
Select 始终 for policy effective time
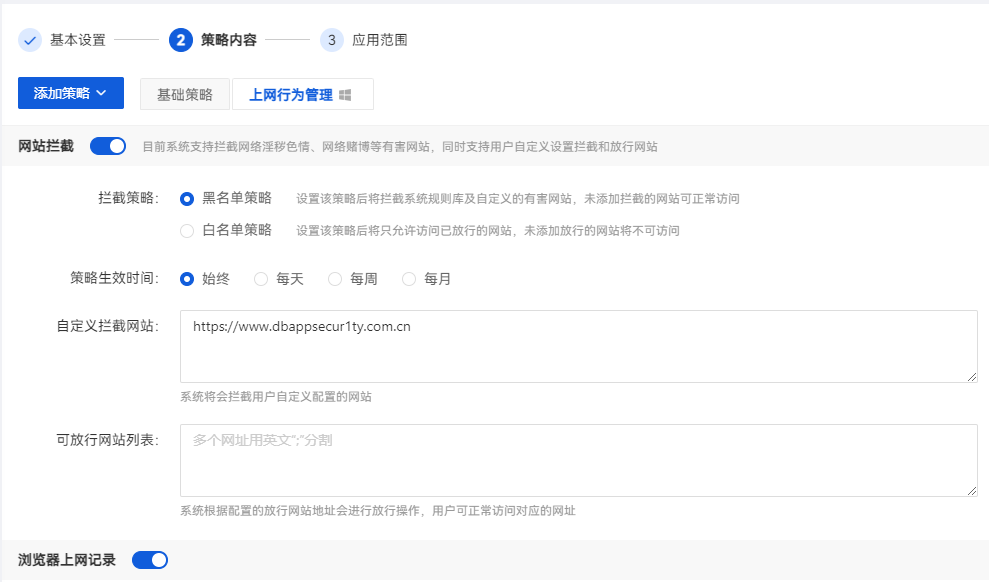pyautogui.click(x=187, y=279)
